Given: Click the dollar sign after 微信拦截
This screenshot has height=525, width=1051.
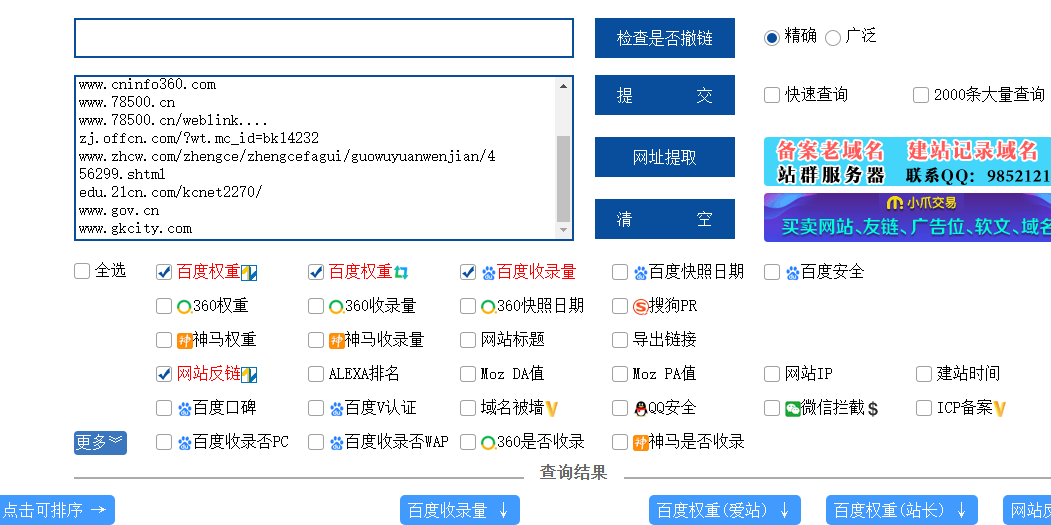Looking at the screenshot, I should (x=873, y=408).
